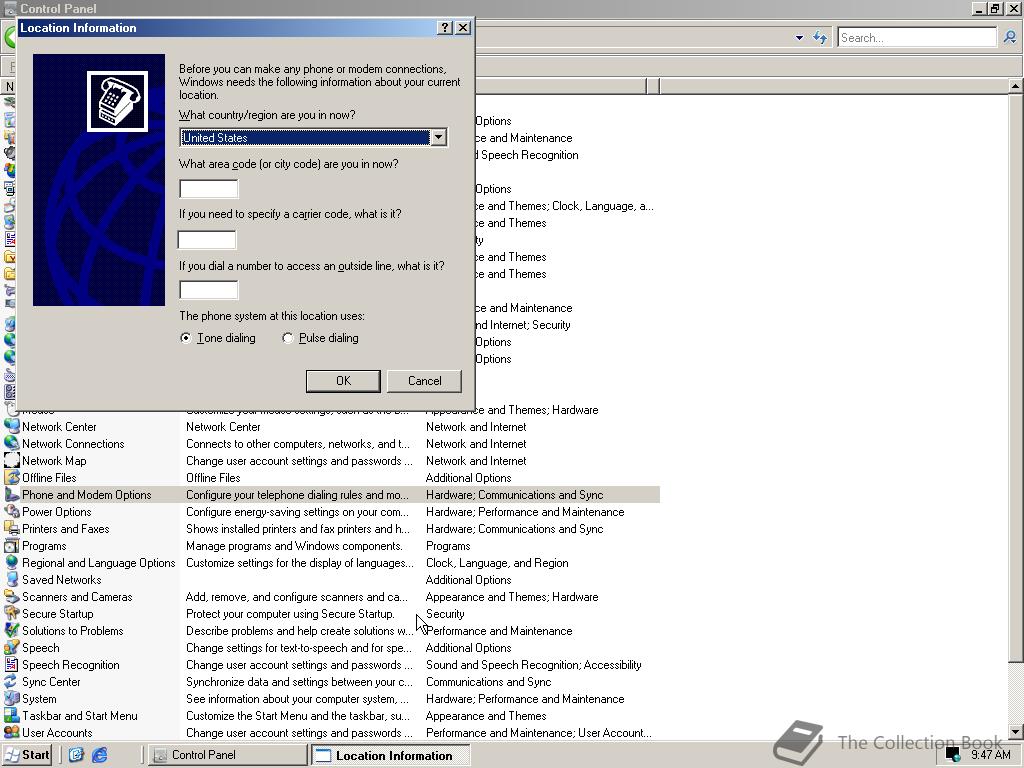Click the System icon
The image size is (1024, 768).
(11, 698)
